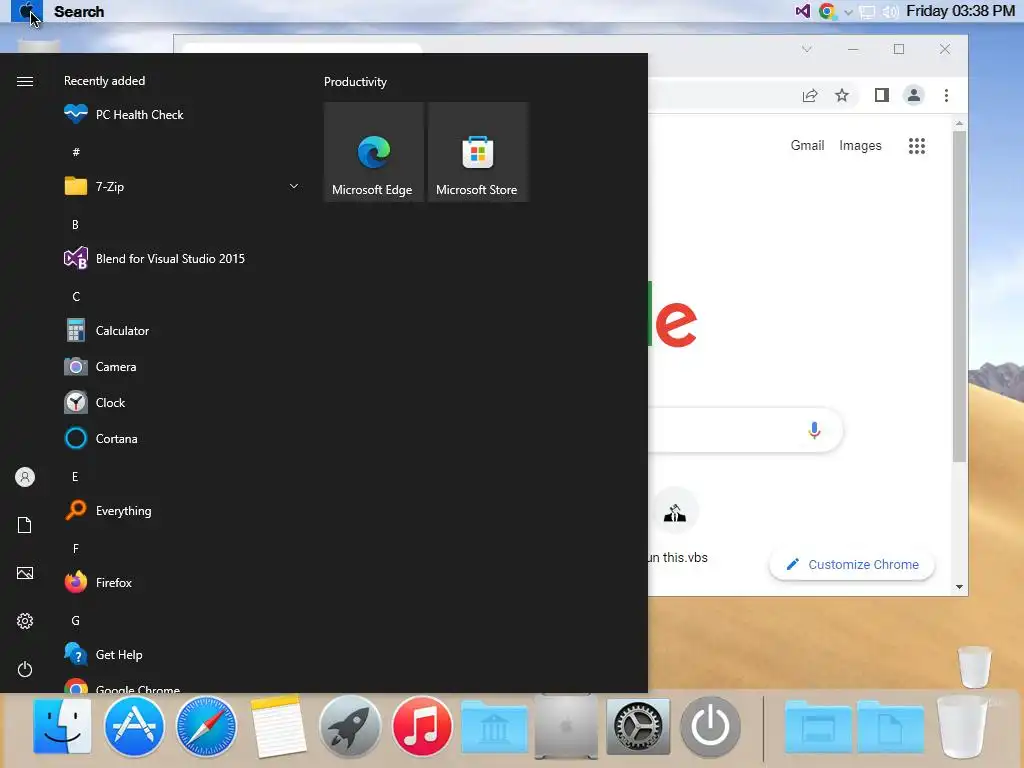Click the letter G section header
The image size is (1024, 768).
[x=76, y=620]
